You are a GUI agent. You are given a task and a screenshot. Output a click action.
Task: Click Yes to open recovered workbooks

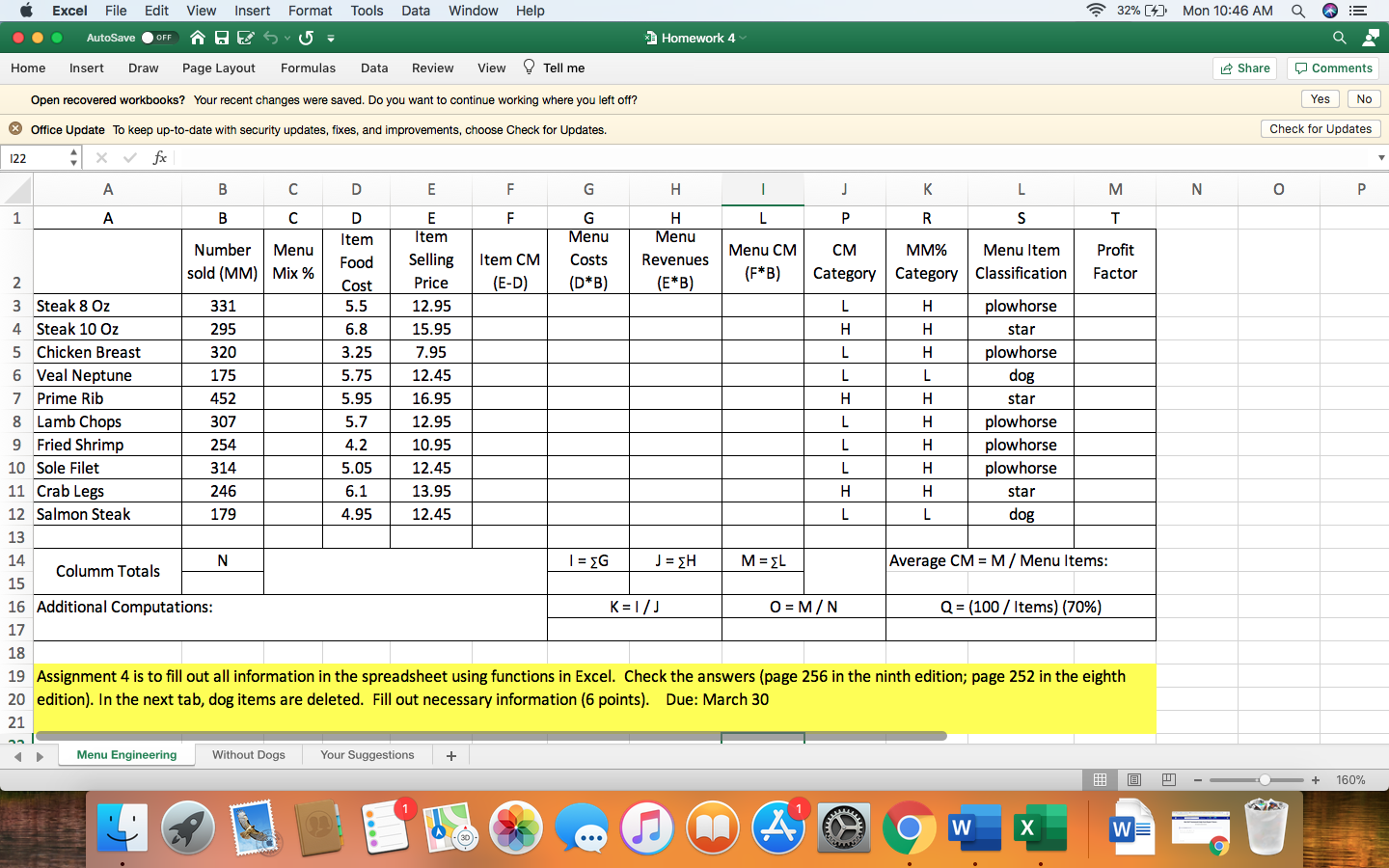pyautogui.click(x=1320, y=99)
